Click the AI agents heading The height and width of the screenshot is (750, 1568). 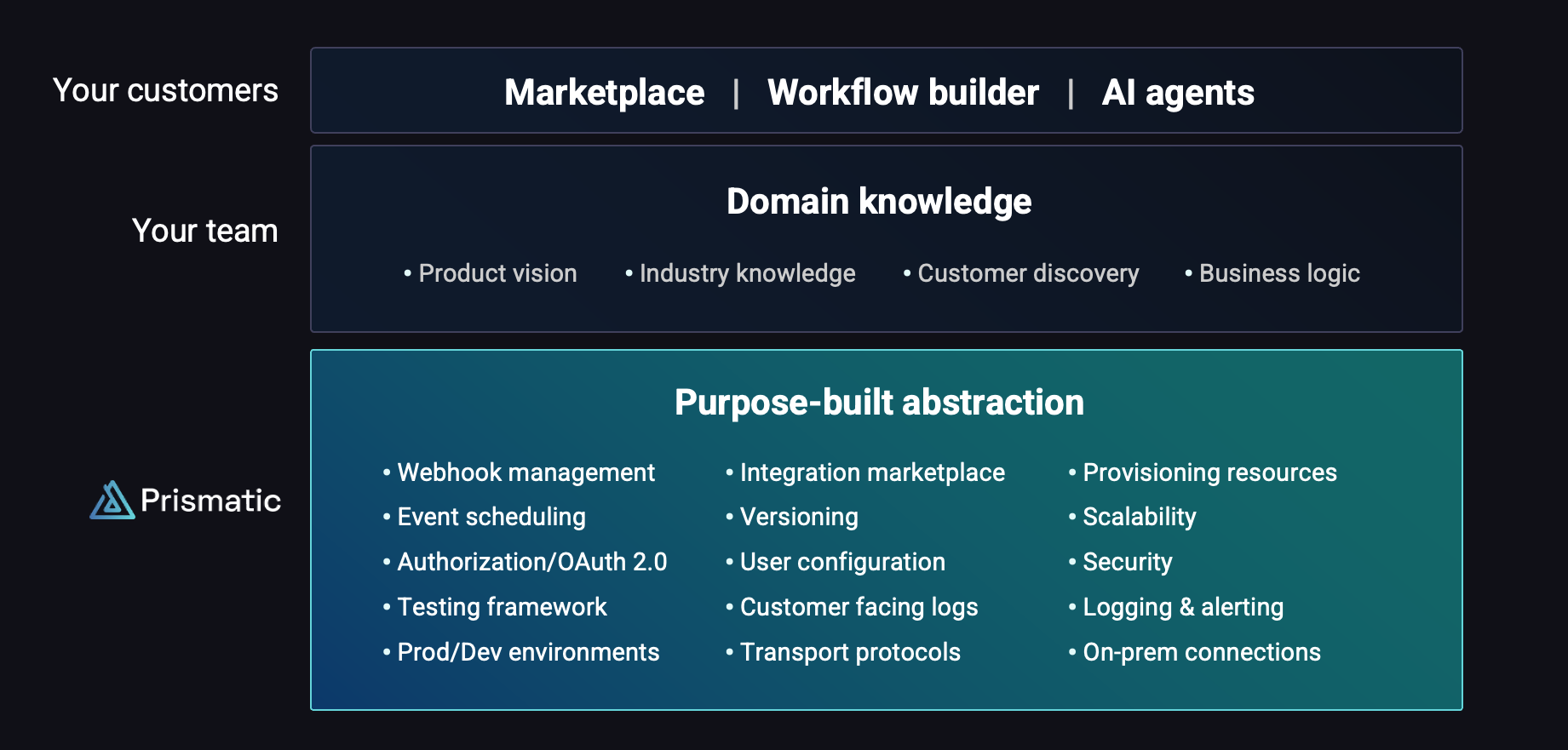tap(1177, 92)
